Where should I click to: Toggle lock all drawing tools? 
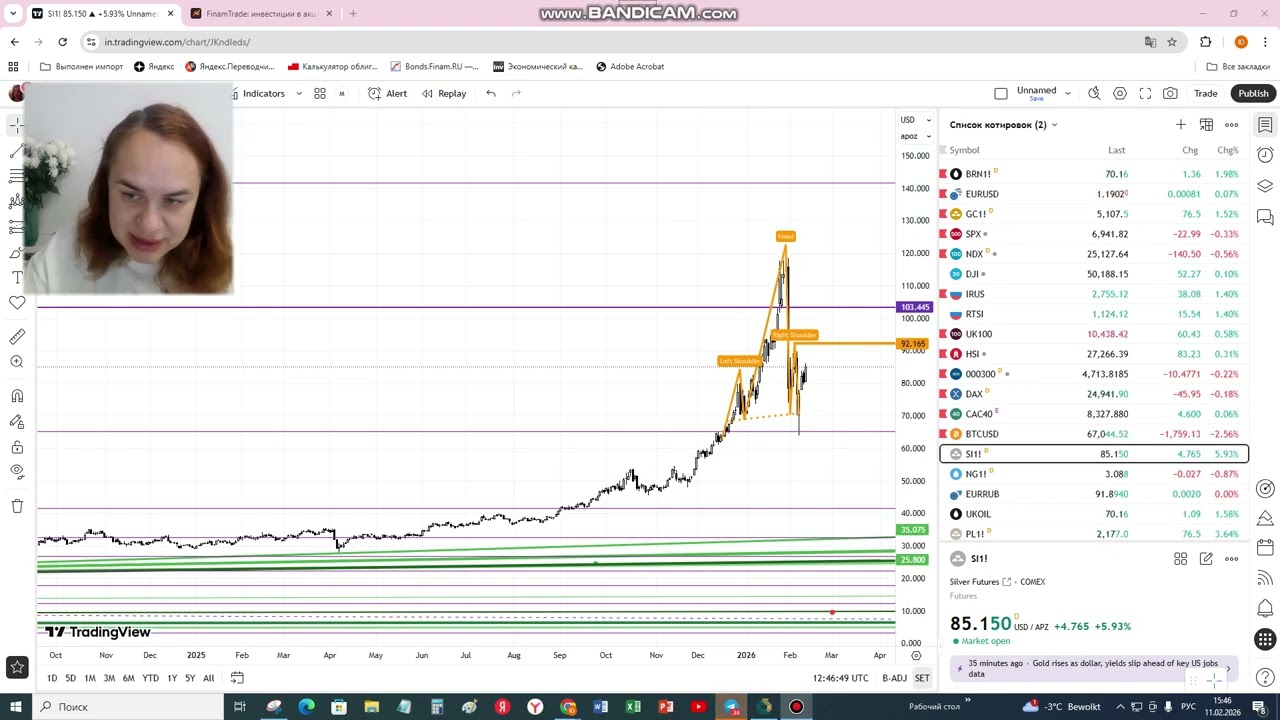pos(17,447)
